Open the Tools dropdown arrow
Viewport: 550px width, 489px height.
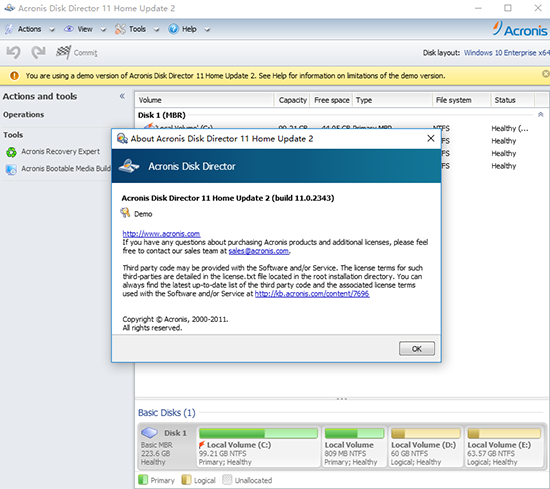click(x=156, y=30)
